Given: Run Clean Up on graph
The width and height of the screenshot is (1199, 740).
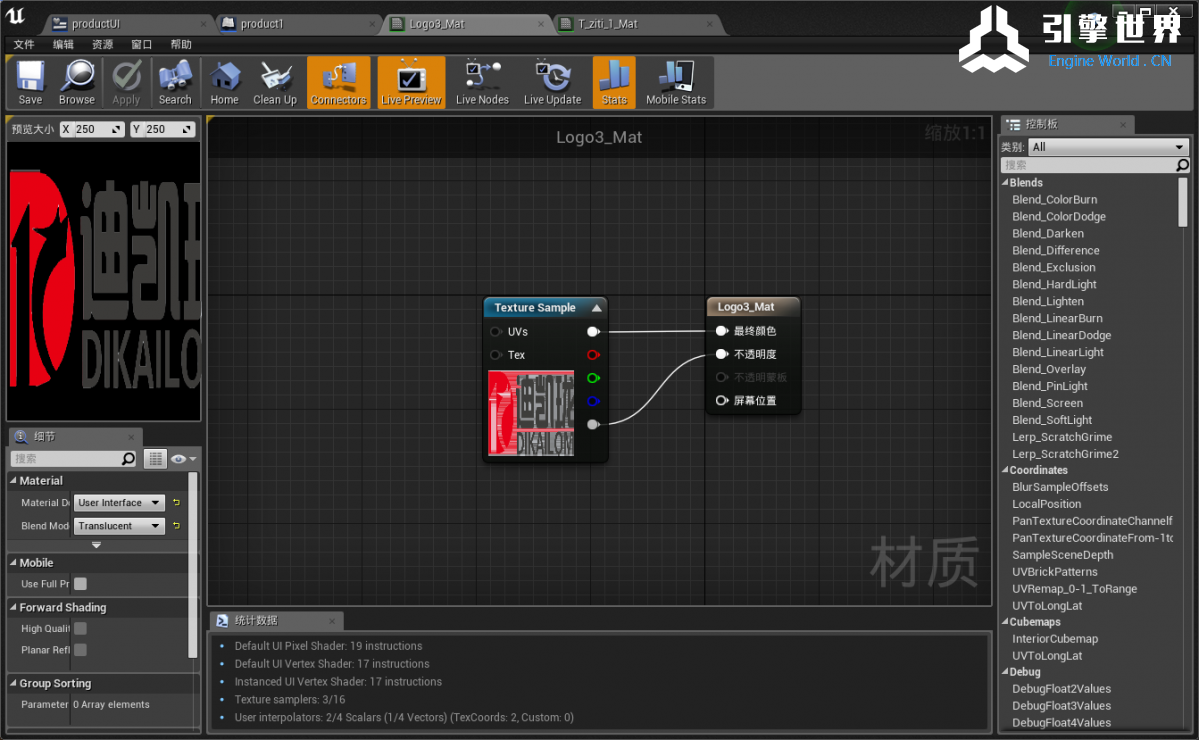Looking at the screenshot, I should pos(275,83).
